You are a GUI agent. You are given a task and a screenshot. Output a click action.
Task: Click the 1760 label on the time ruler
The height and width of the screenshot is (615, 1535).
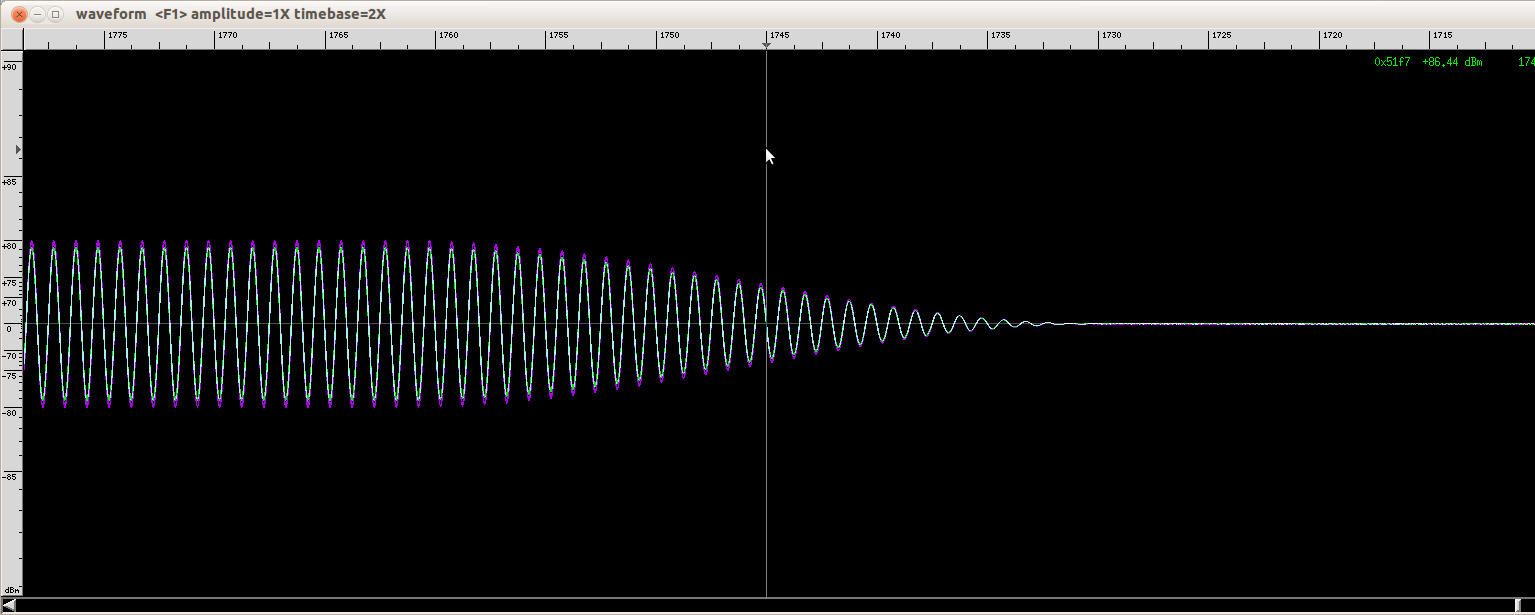(449, 35)
